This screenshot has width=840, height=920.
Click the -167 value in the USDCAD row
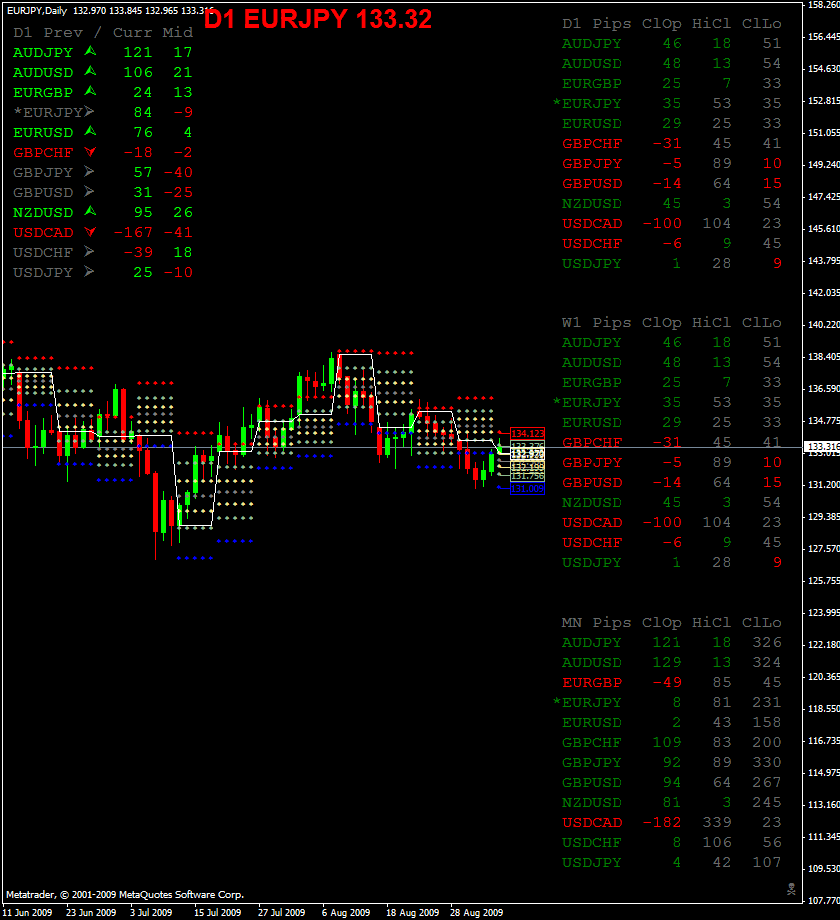click(133, 232)
